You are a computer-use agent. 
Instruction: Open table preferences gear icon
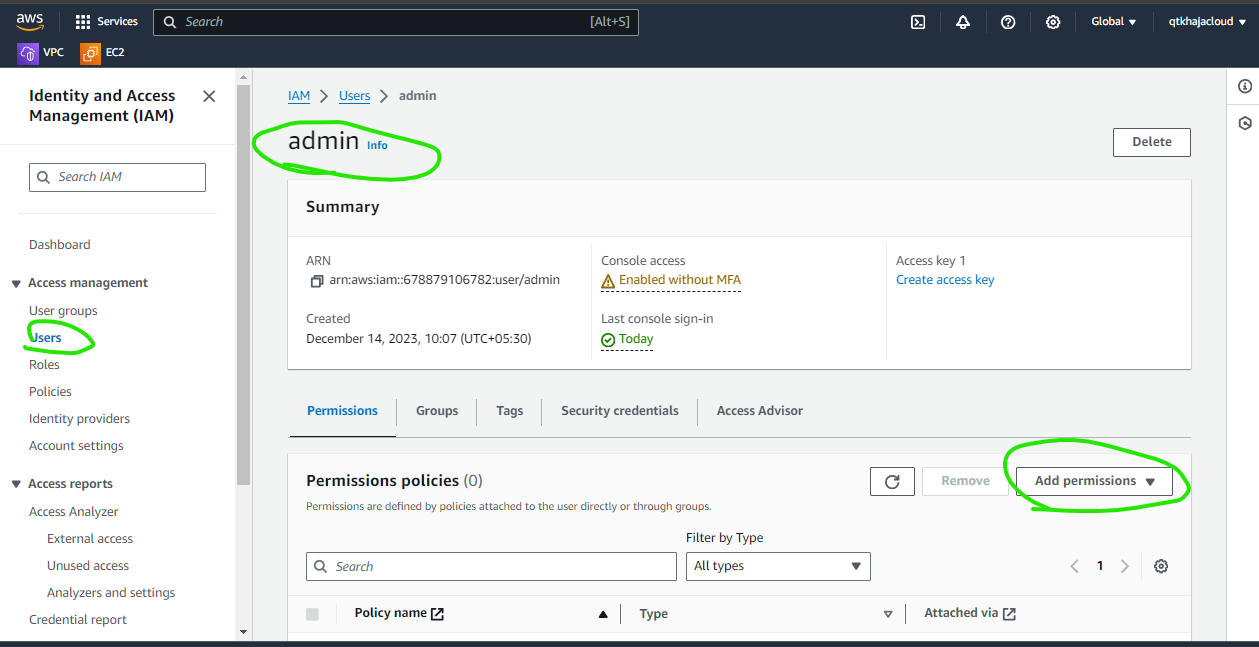[x=1161, y=566]
